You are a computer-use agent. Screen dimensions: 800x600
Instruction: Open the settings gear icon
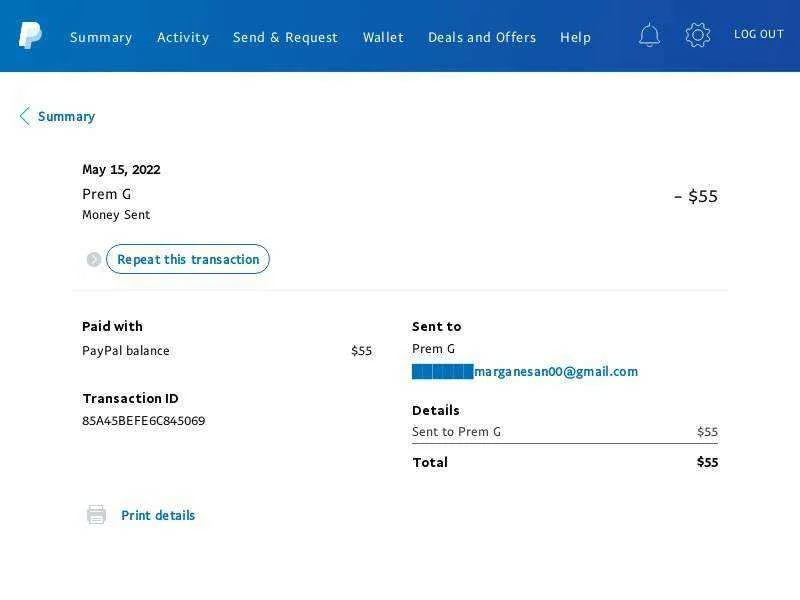coord(697,35)
